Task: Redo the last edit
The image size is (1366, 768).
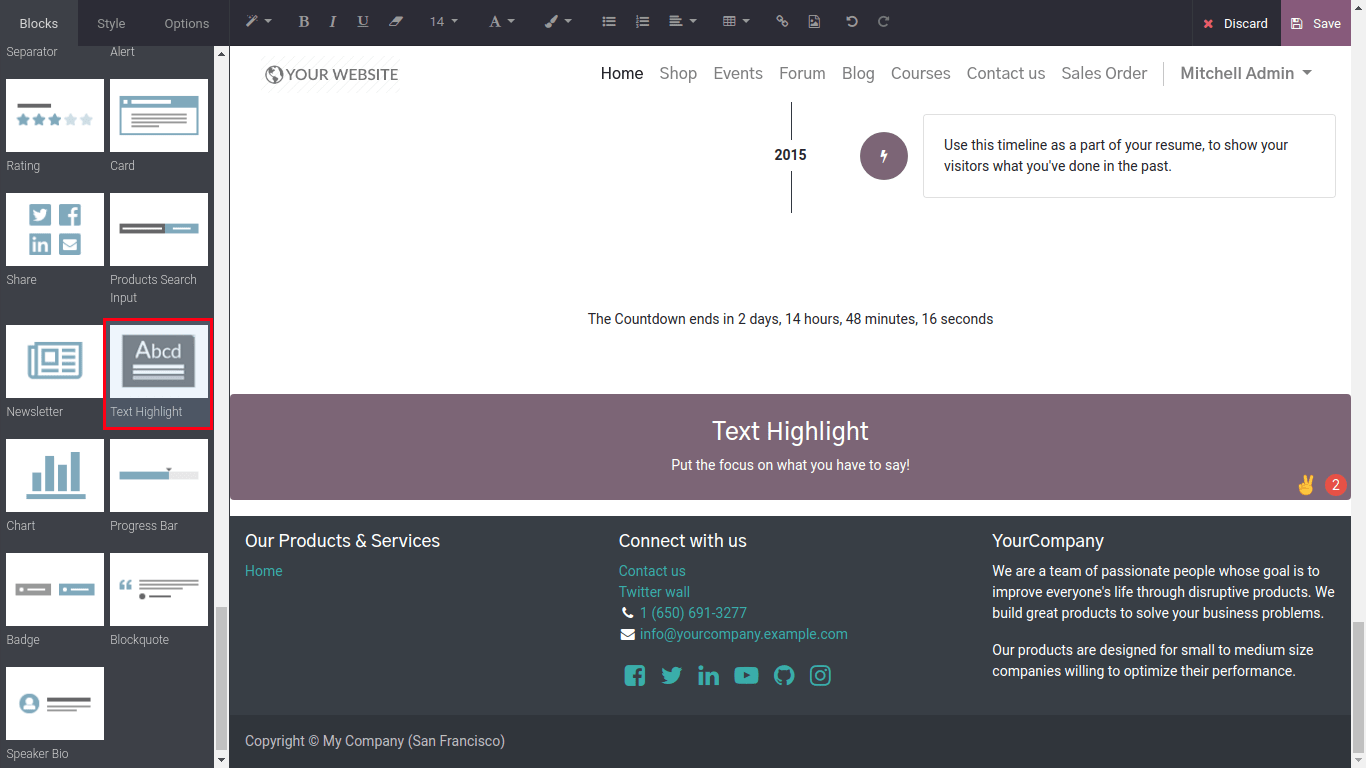Action: [883, 22]
